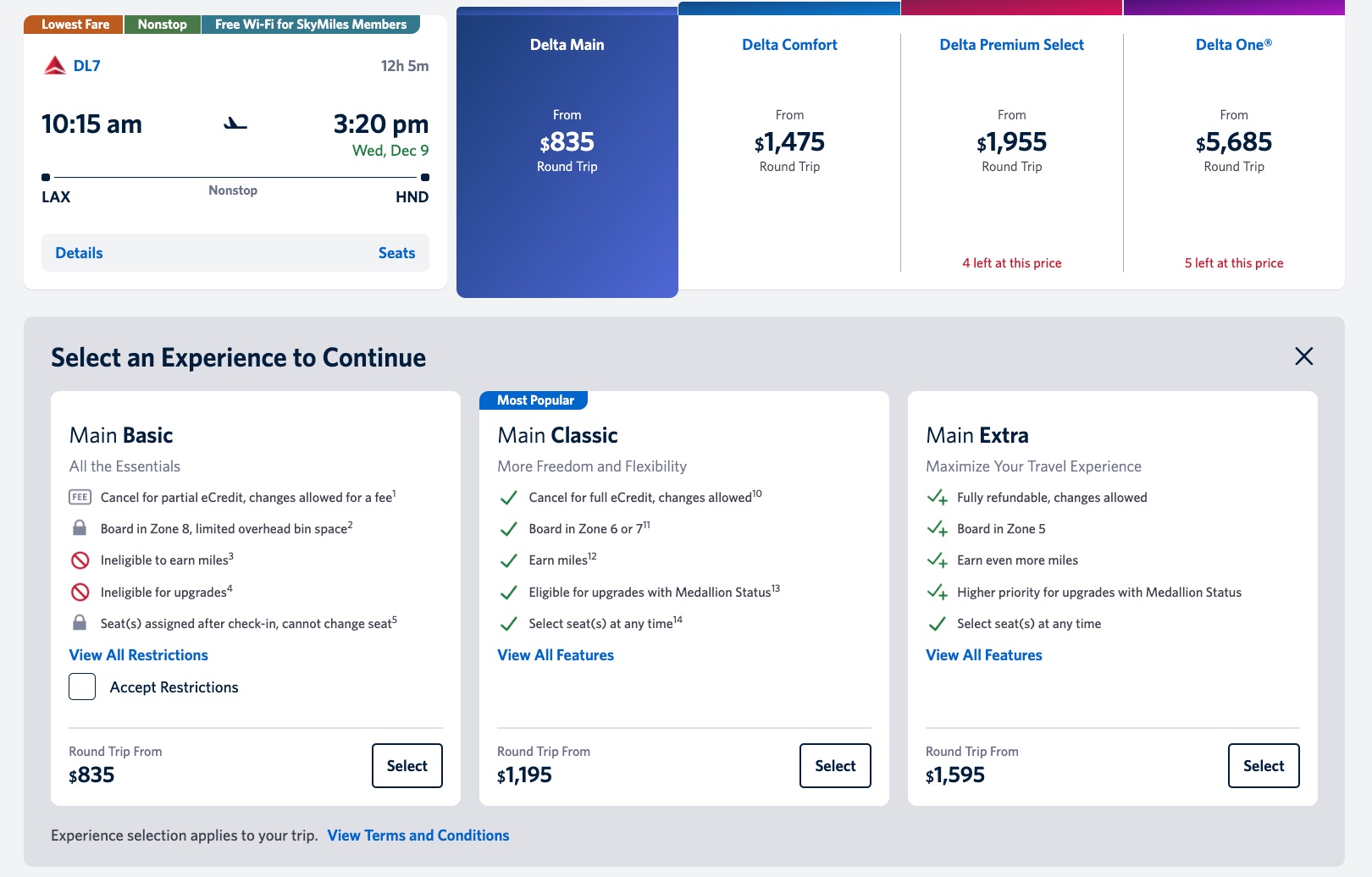This screenshot has height=877, width=1372.
Task: Close the Select an Experience panel
Action: [x=1304, y=356]
